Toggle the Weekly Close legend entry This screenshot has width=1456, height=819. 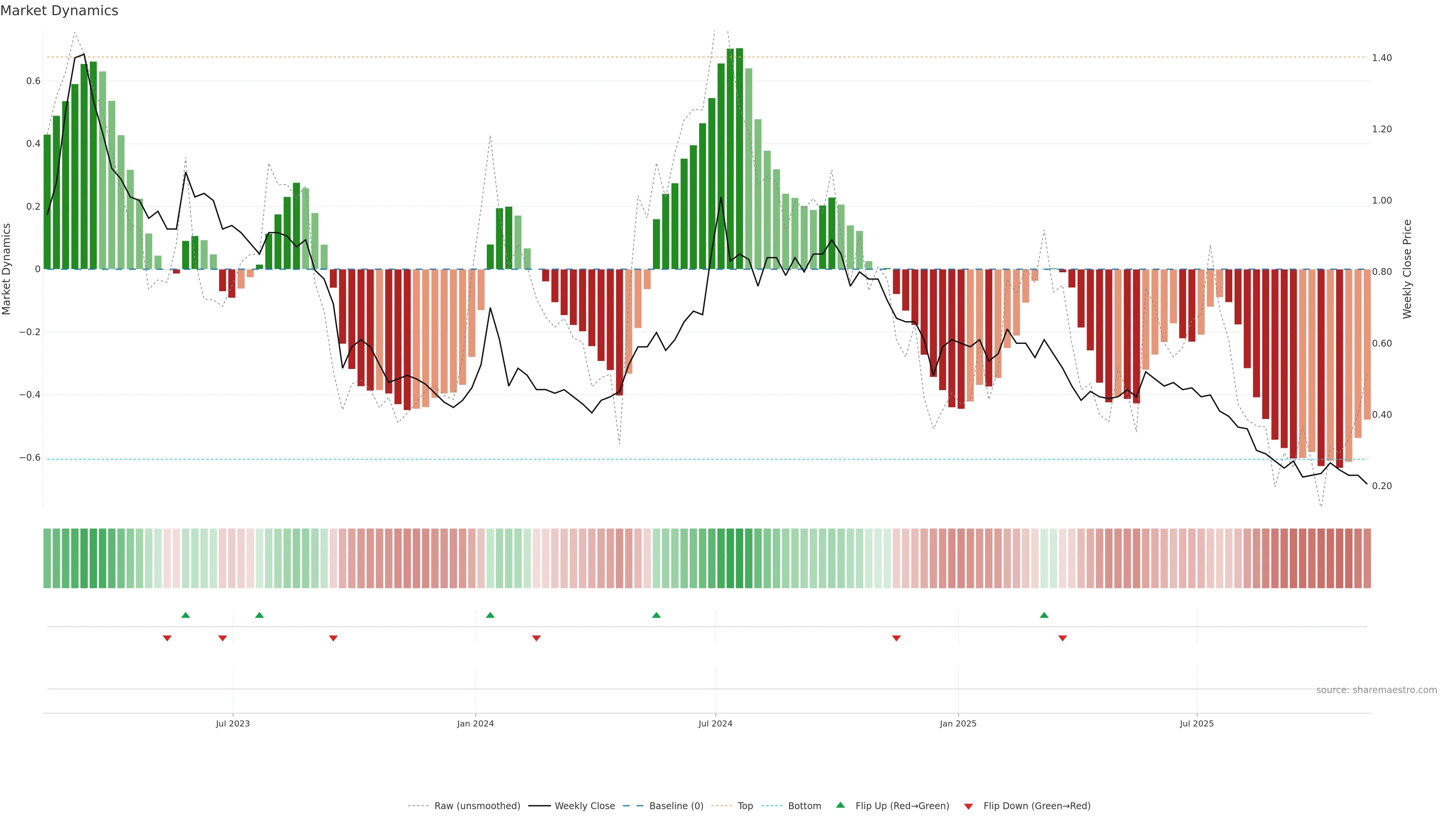[584, 805]
